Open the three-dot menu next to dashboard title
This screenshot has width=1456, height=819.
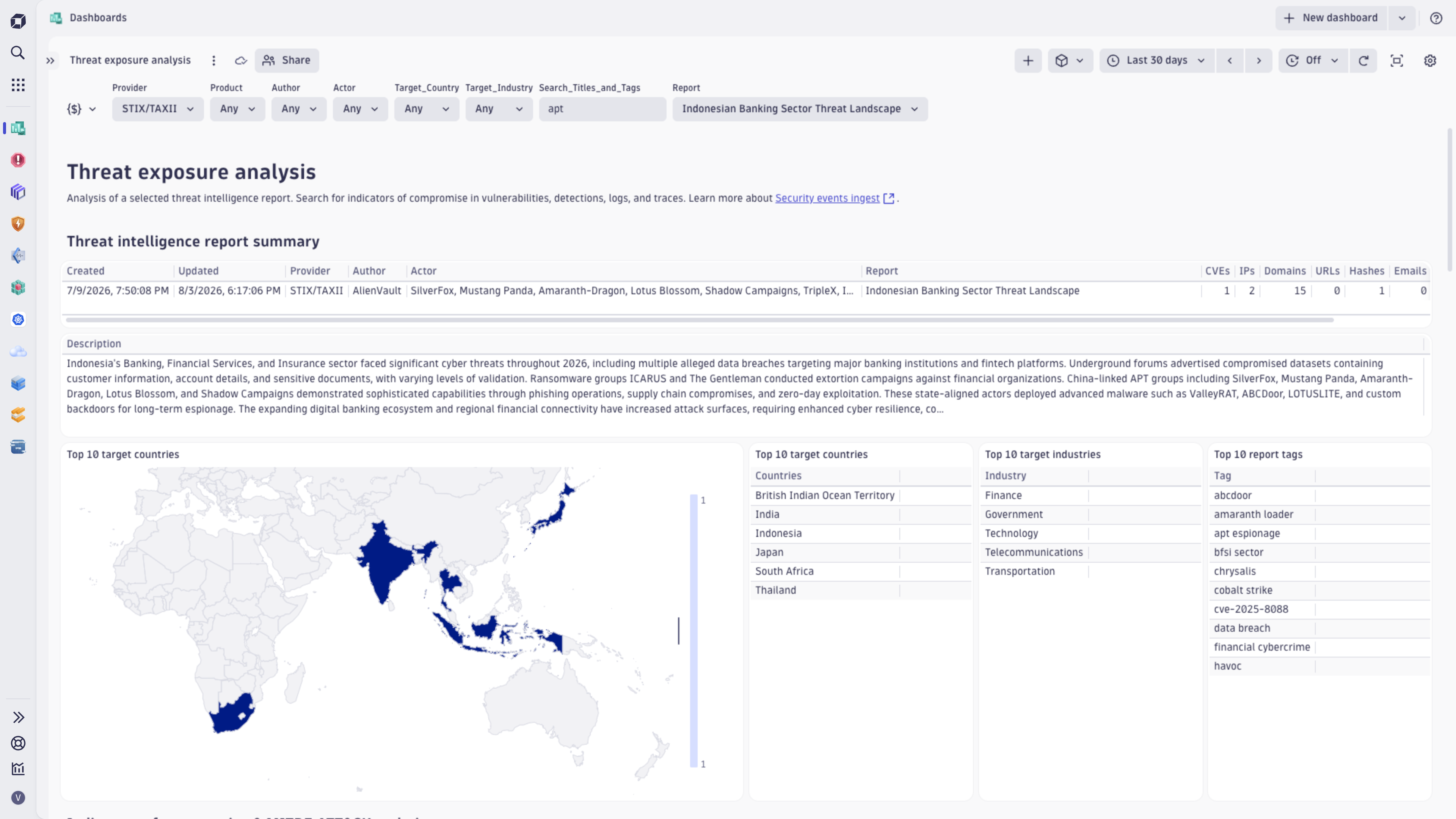(213, 61)
